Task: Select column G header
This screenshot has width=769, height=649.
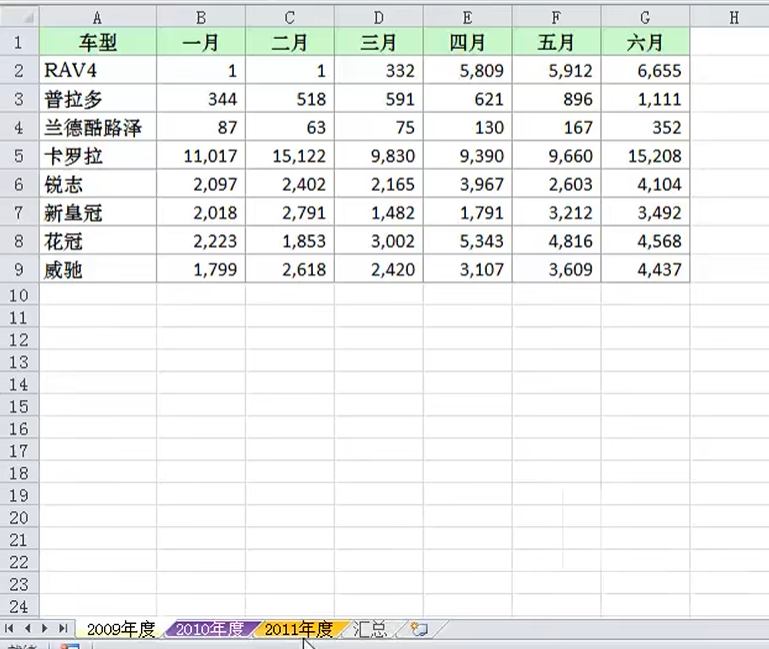Action: pyautogui.click(x=645, y=18)
